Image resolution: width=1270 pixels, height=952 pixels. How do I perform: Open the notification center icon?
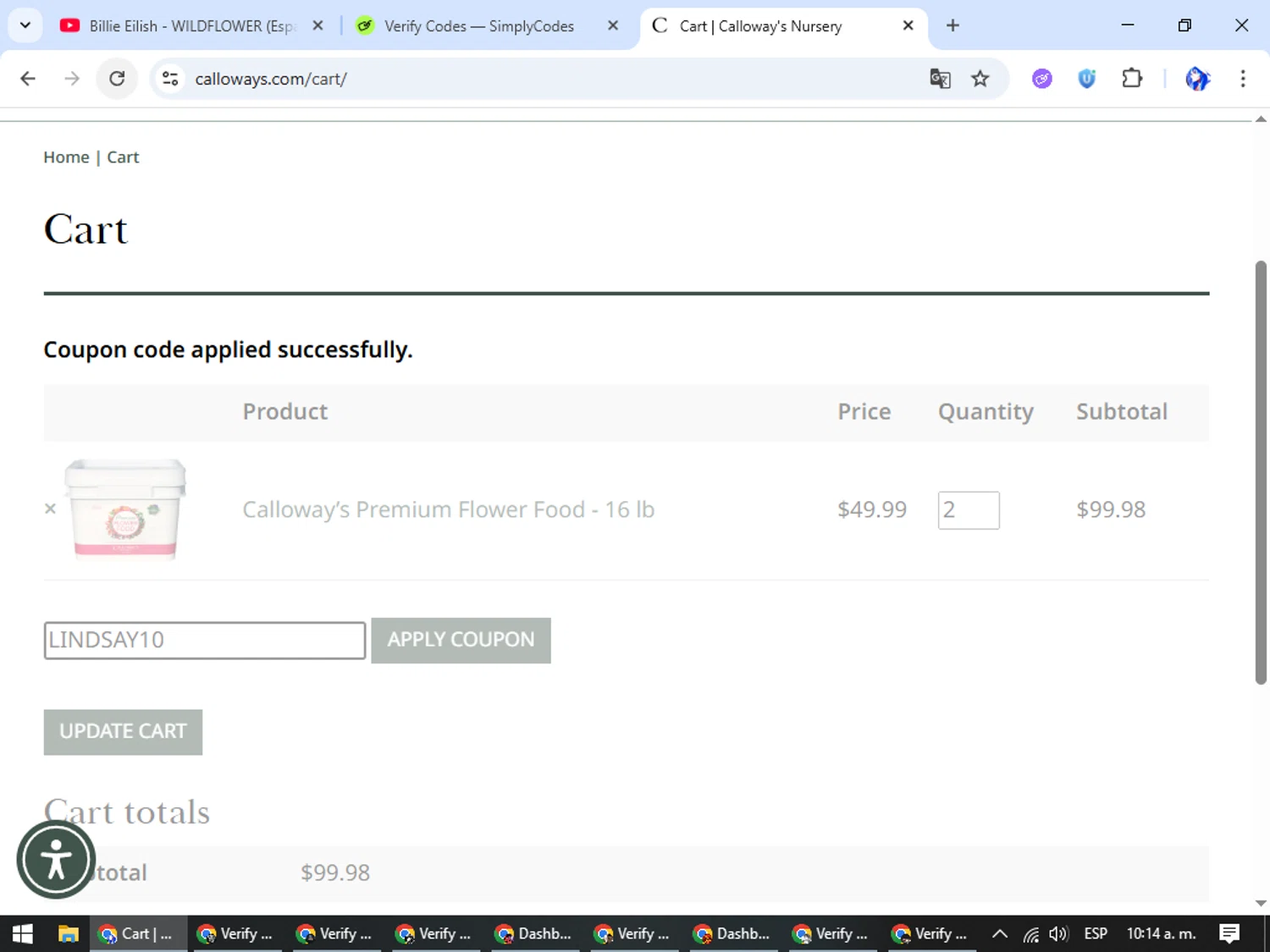(x=1229, y=934)
